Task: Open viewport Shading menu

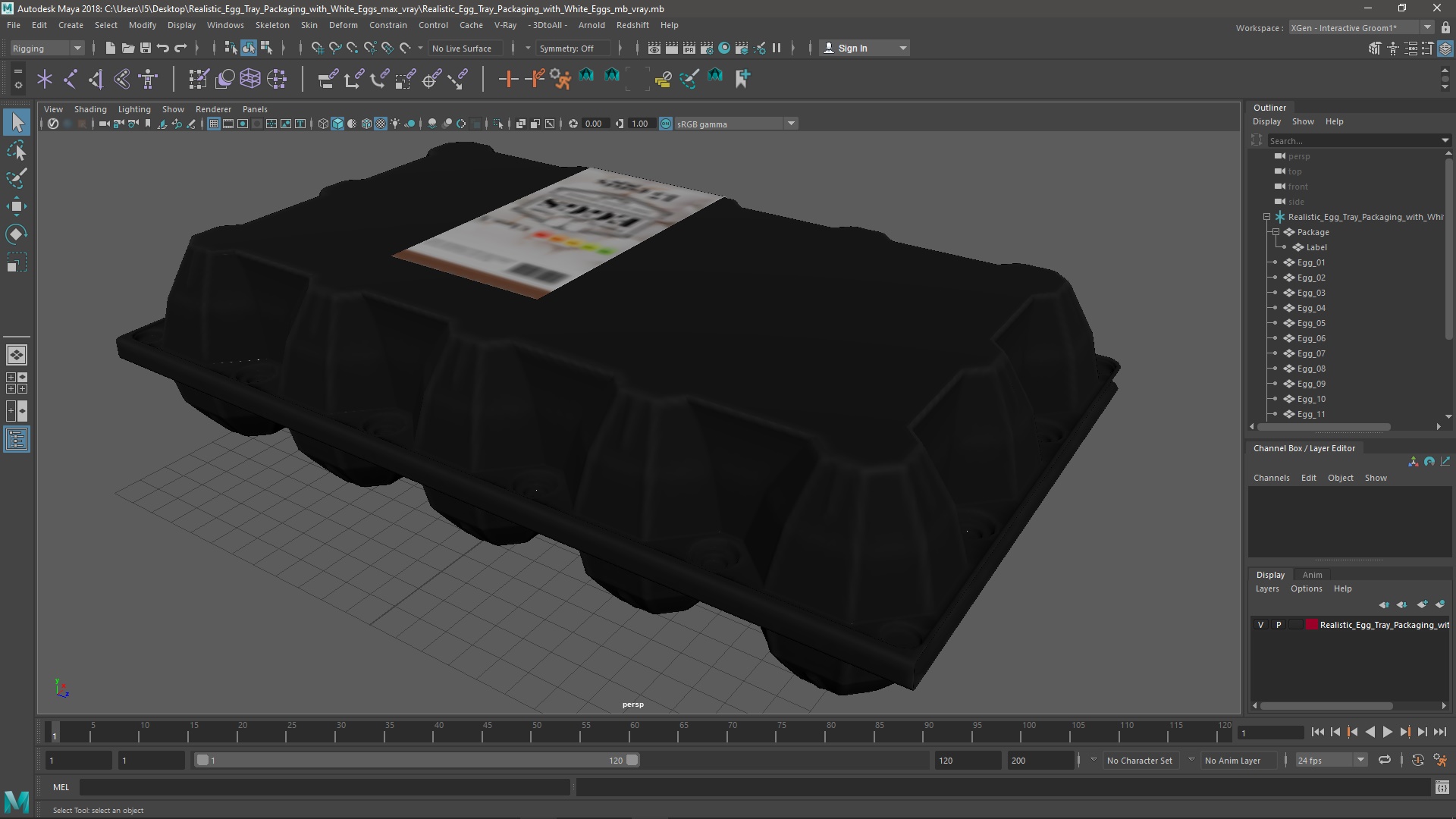Action: click(90, 109)
